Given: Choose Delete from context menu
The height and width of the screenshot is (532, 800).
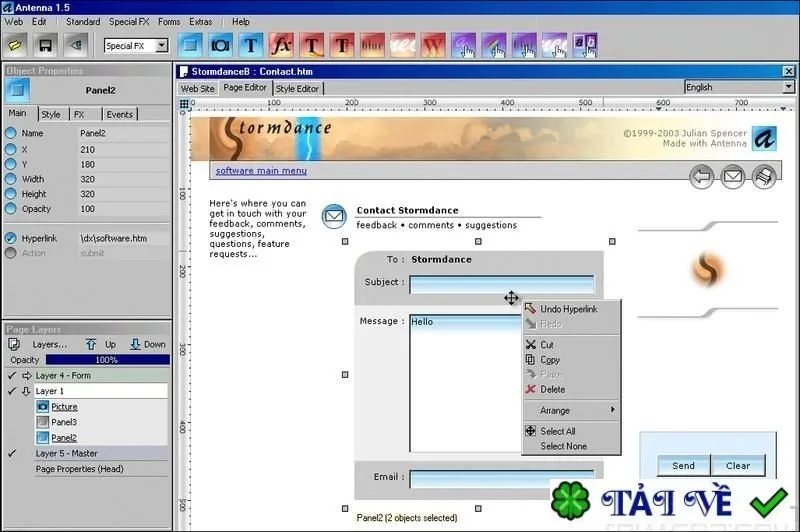Looking at the screenshot, I should [x=571, y=390].
